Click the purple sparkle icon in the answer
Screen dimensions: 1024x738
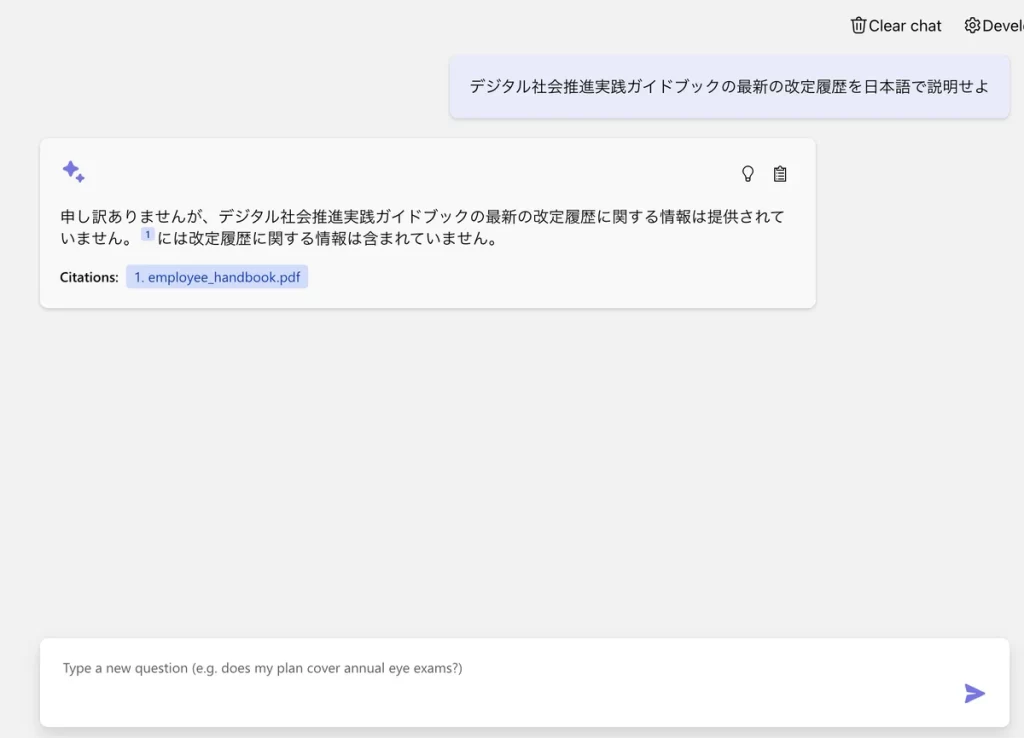point(73,172)
